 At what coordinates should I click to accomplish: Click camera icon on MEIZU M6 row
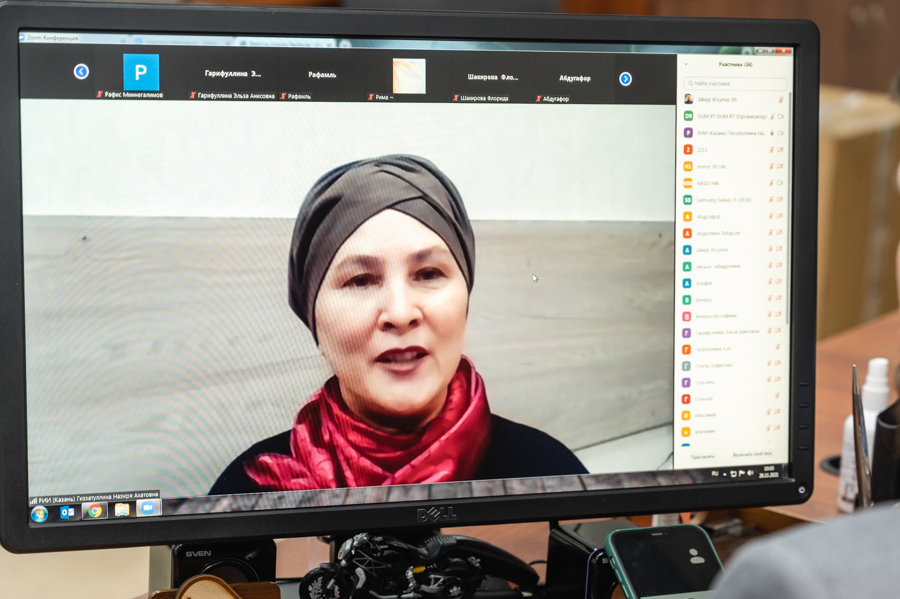click(x=779, y=183)
